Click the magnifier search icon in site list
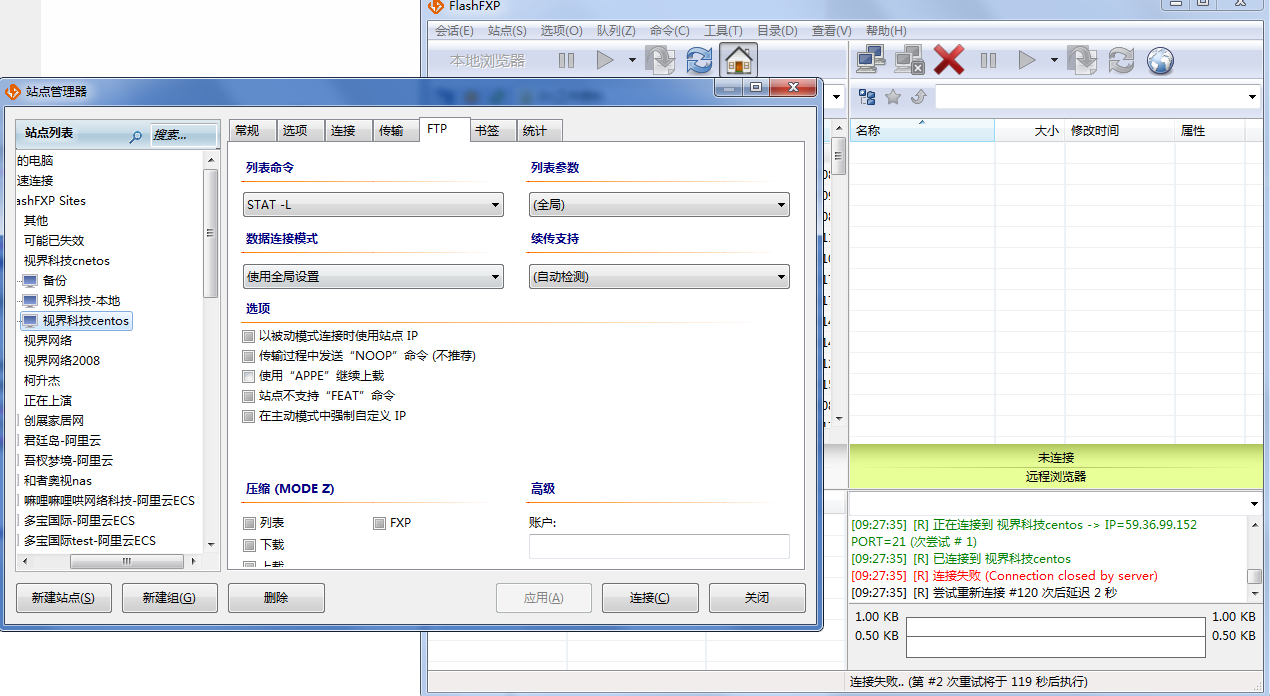The image size is (1270, 696). click(136, 135)
